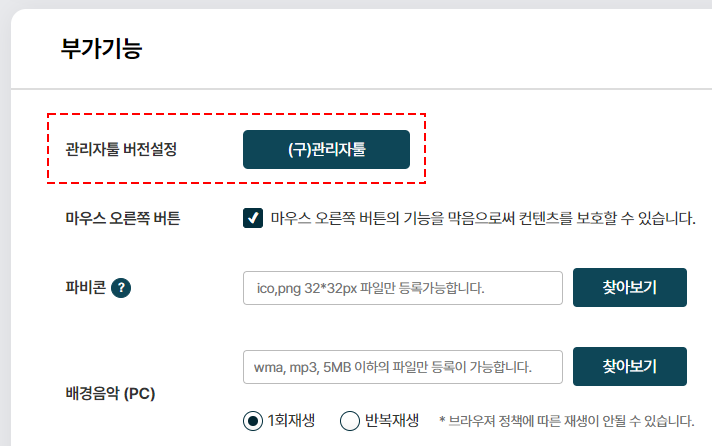Open the favicon help question mark icon

point(121,288)
